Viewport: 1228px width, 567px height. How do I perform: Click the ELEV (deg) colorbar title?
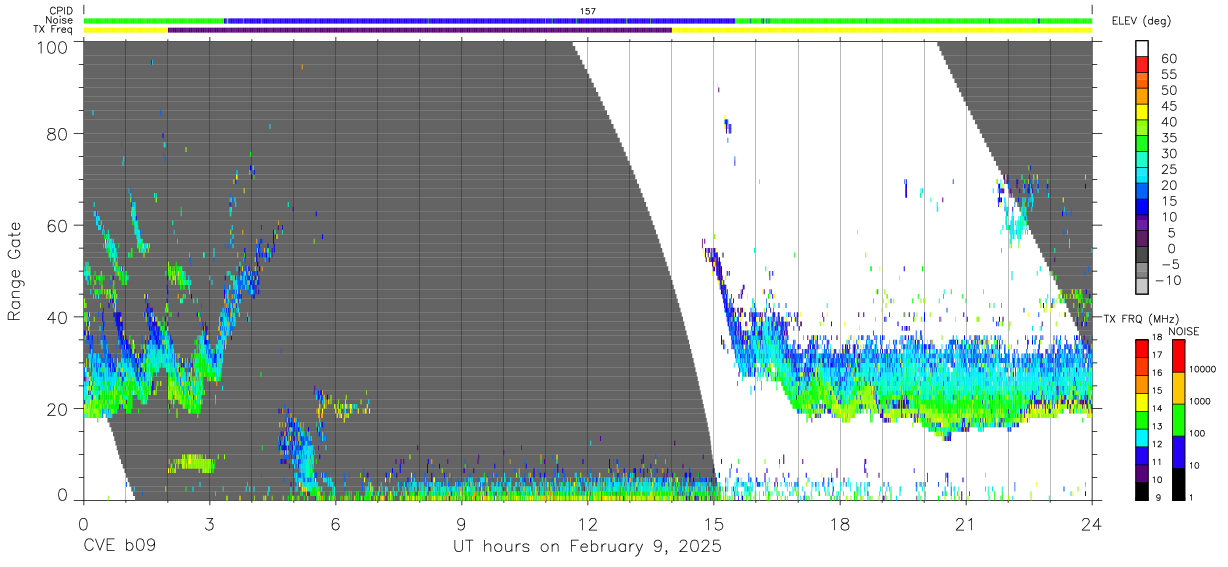point(1142,21)
